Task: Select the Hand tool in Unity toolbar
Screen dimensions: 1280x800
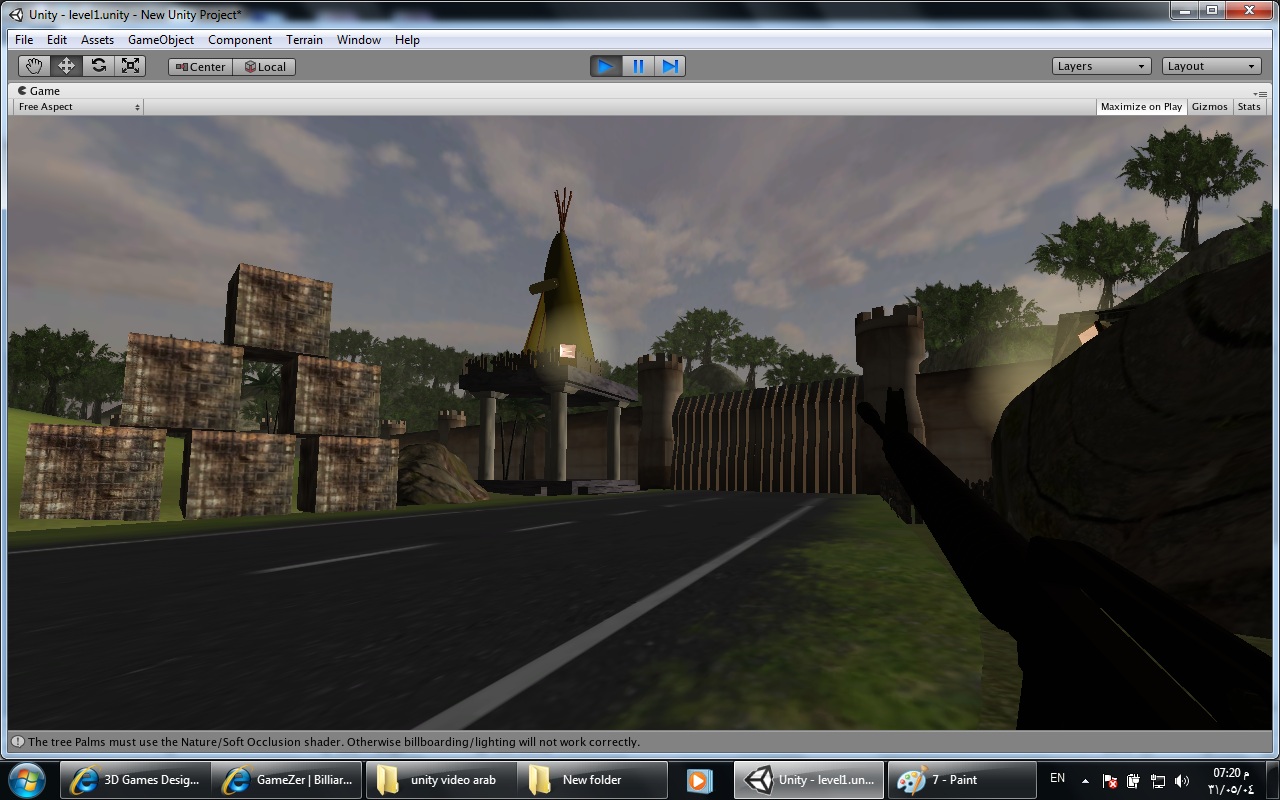Action: click(35, 66)
